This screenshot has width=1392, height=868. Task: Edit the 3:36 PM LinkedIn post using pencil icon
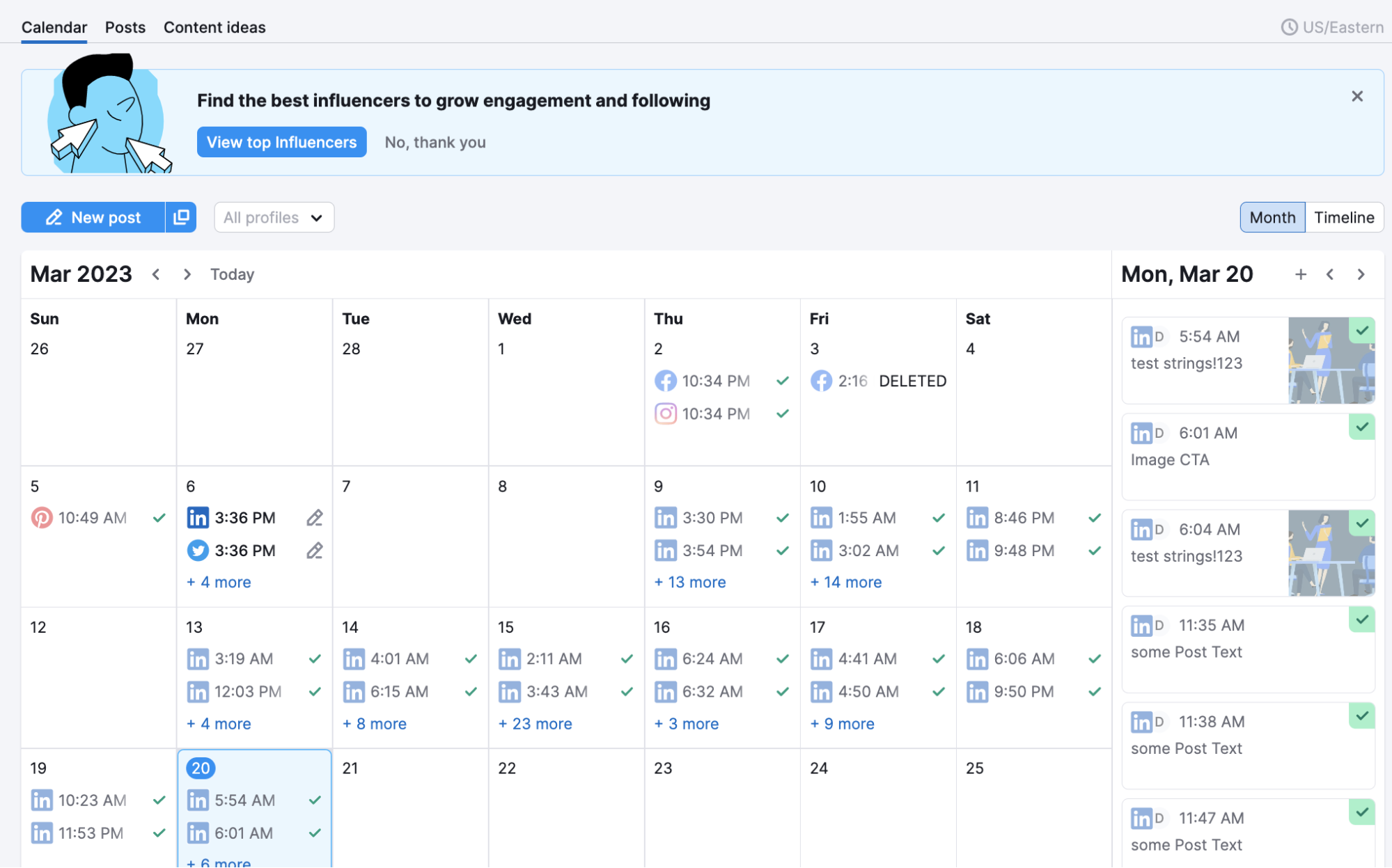[x=314, y=517]
